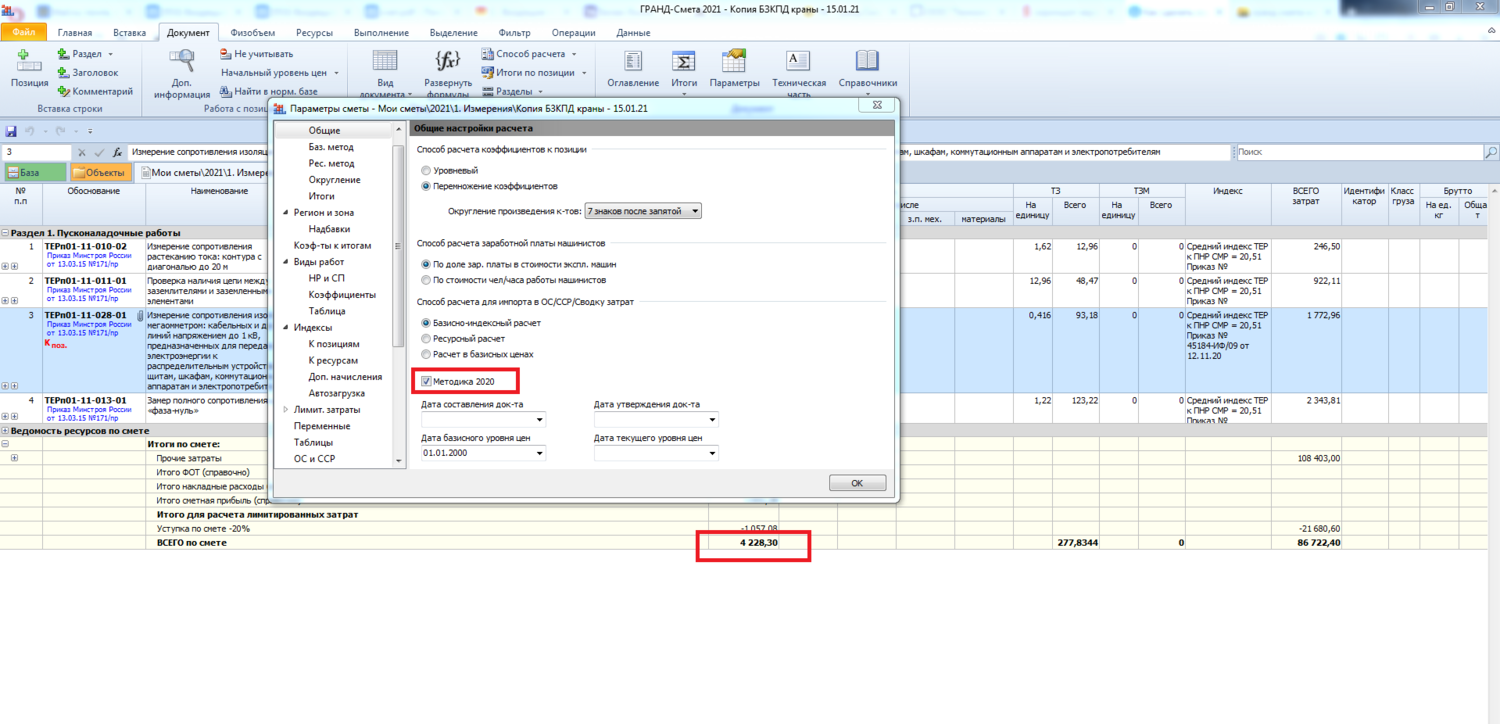The width and height of the screenshot is (1500, 724).
Task: Expand the Лимит. затраты tree node
Action: click(286, 410)
